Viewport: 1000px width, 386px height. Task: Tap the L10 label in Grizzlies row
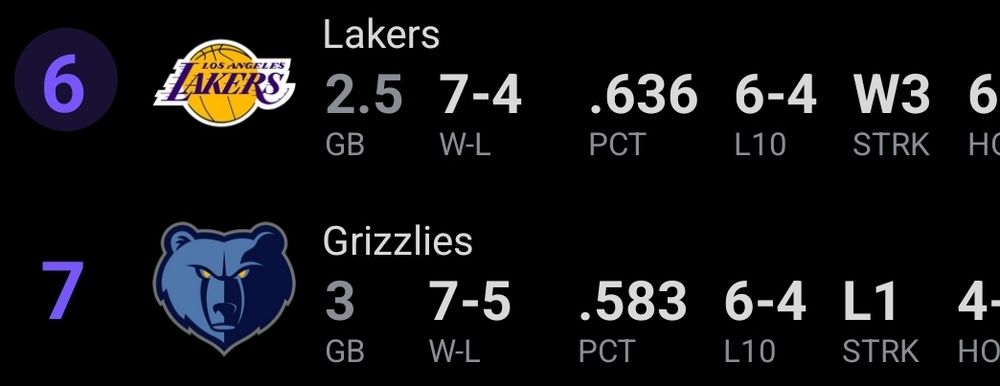[749, 352]
